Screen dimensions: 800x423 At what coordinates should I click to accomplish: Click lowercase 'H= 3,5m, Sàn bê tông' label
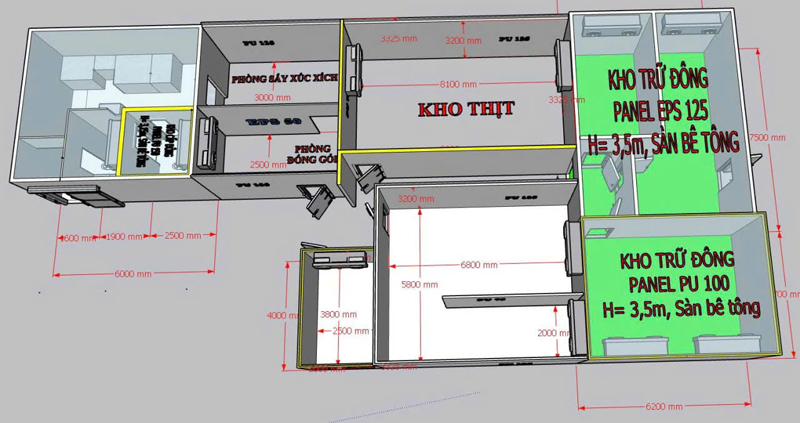click(x=681, y=308)
